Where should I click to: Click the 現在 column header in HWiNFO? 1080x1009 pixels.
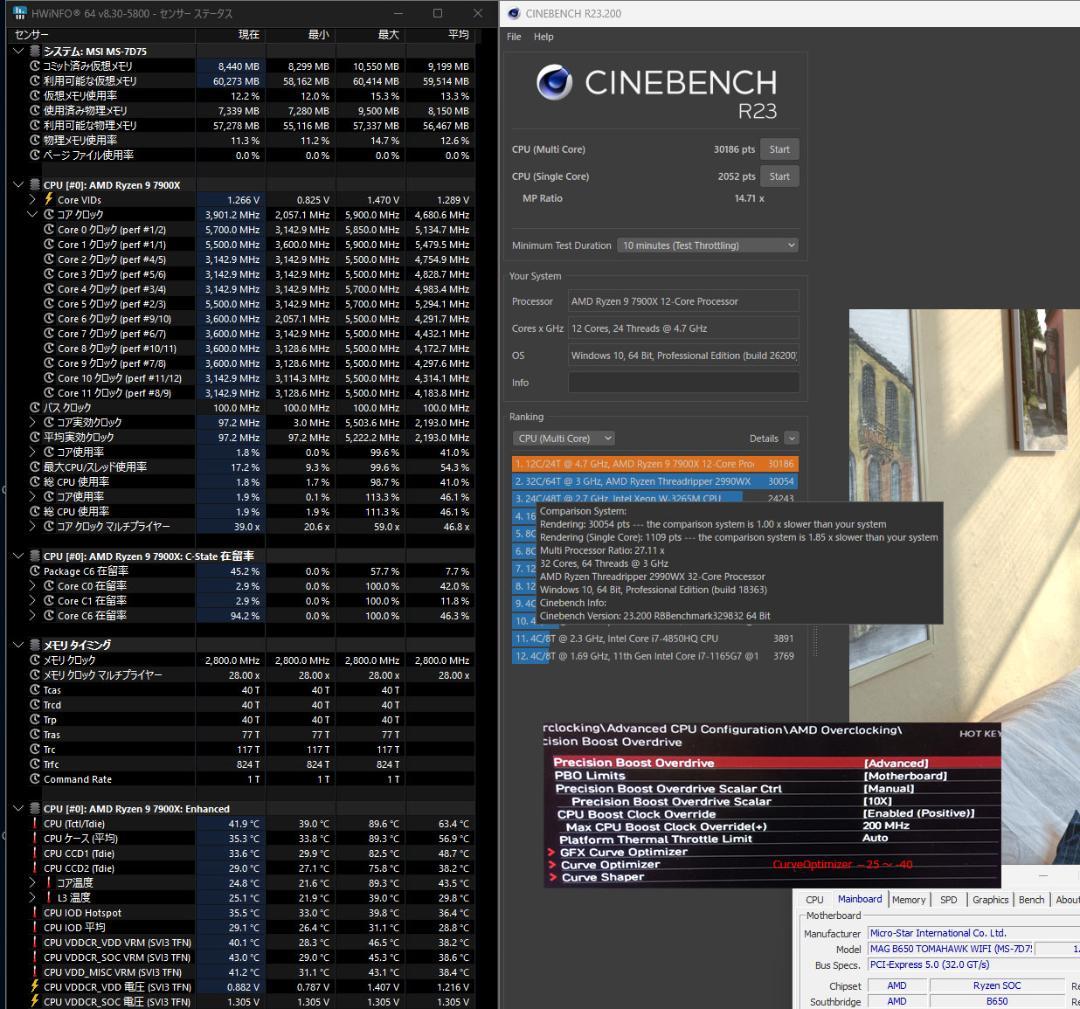231,34
